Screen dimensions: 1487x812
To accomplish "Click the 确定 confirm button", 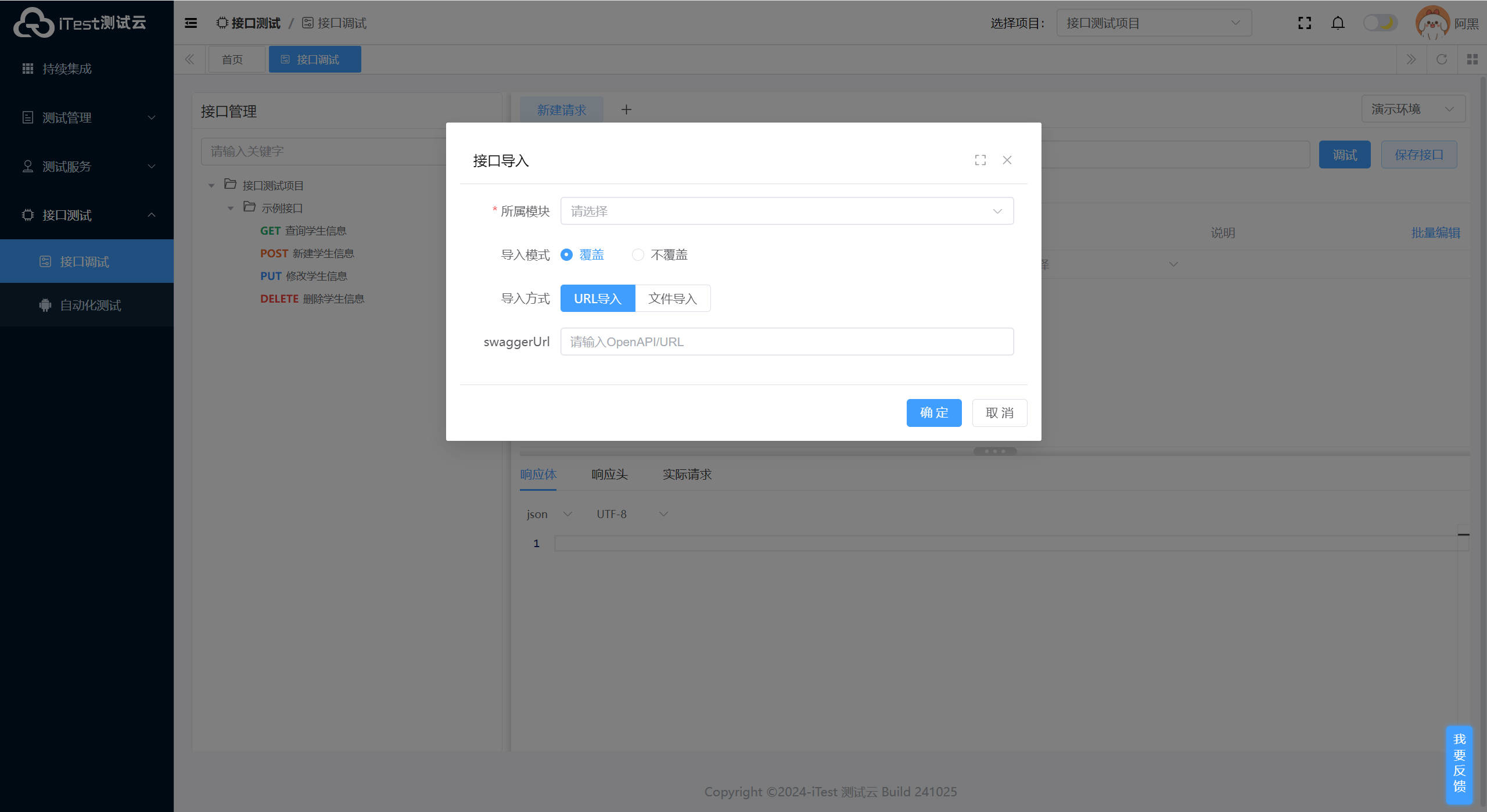I will (933, 413).
